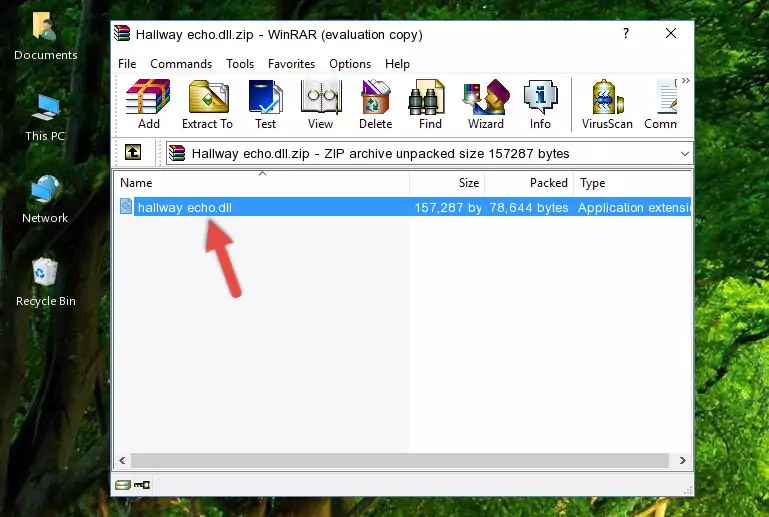Click the archive icon in address bar
769x517 pixels.
pos(177,154)
